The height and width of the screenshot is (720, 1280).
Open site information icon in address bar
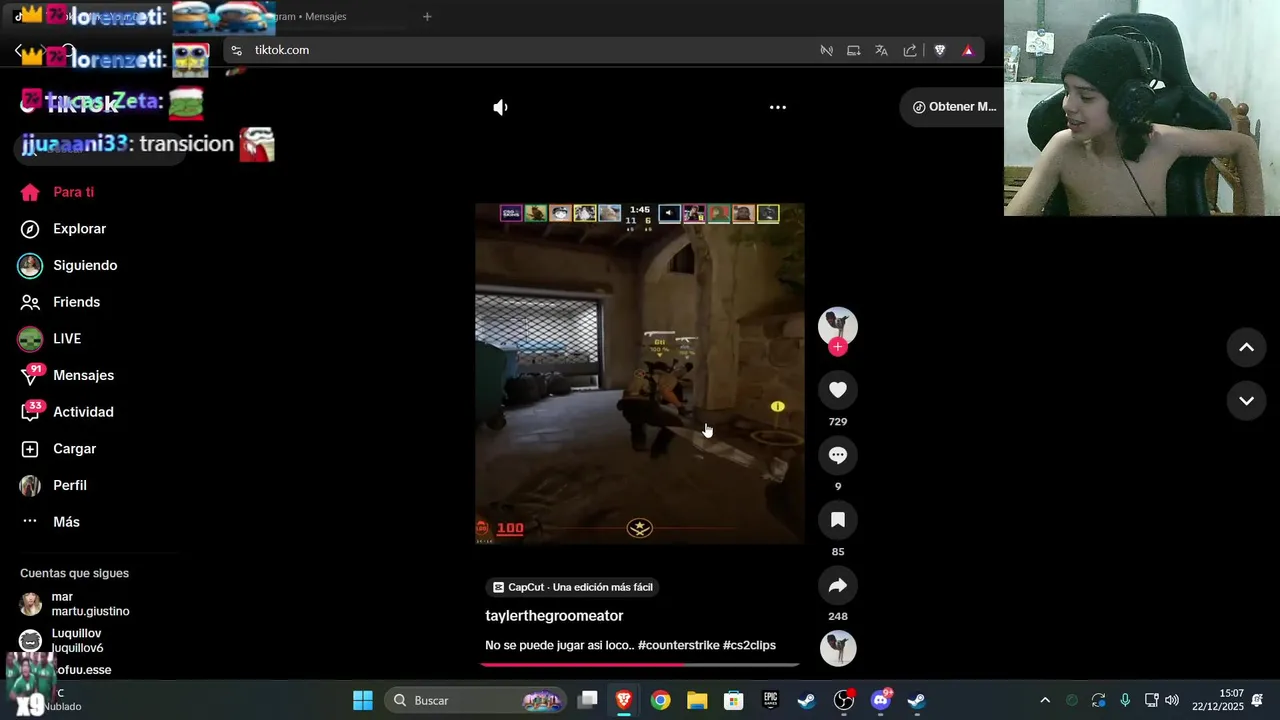(236, 50)
